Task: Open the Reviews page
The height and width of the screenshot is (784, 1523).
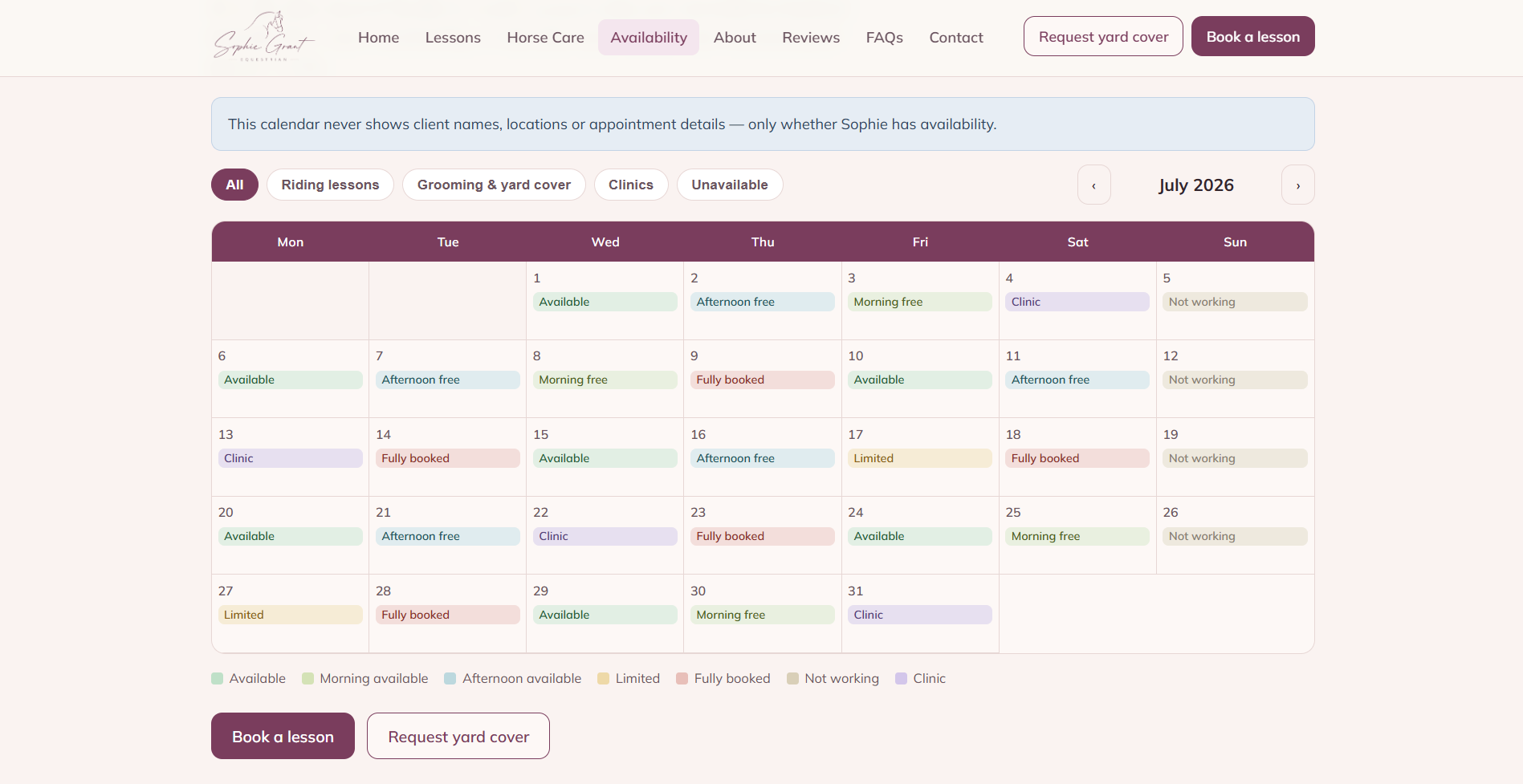Action: 811,37
